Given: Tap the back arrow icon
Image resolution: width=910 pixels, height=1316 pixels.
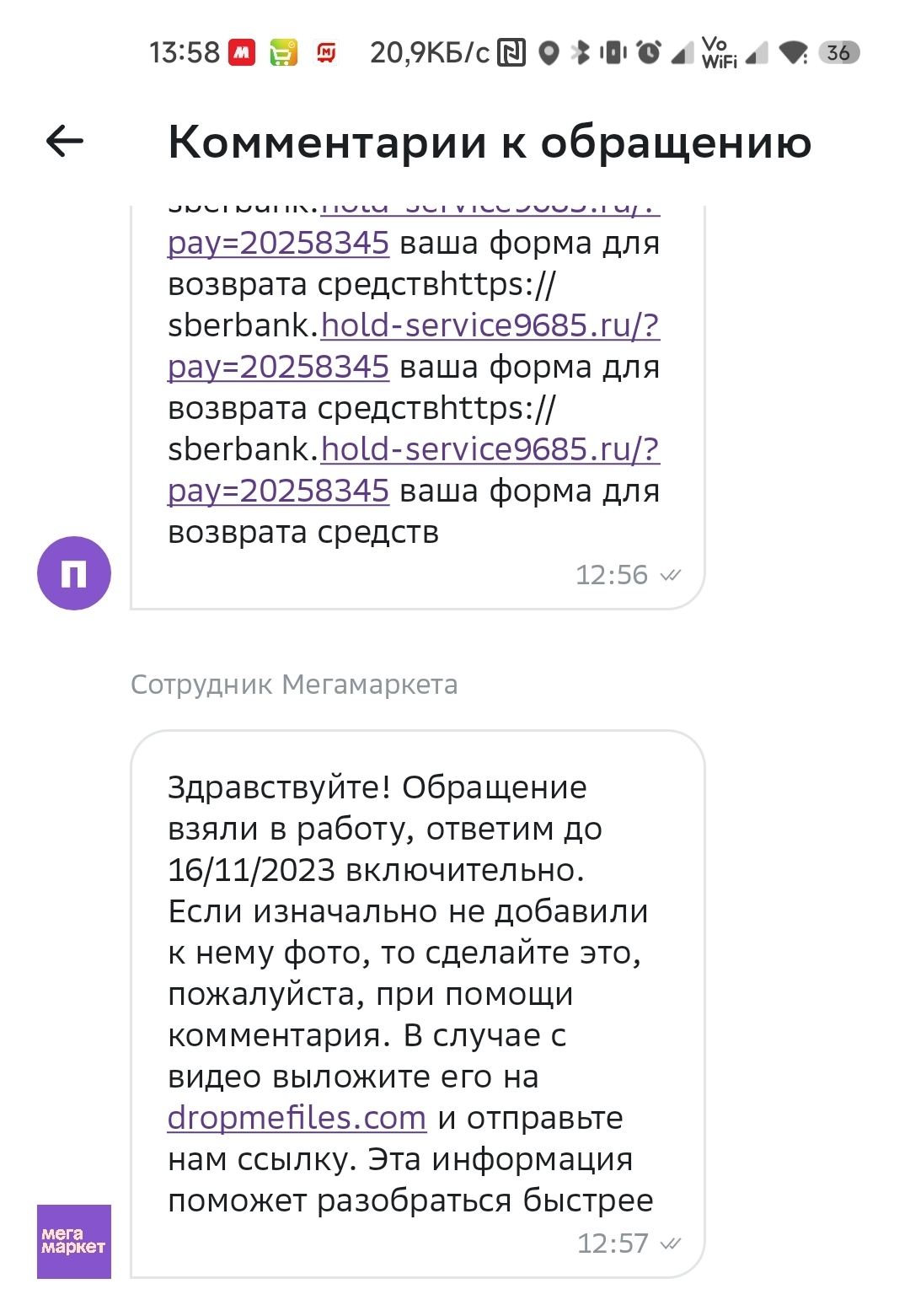Looking at the screenshot, I should 65,141.
